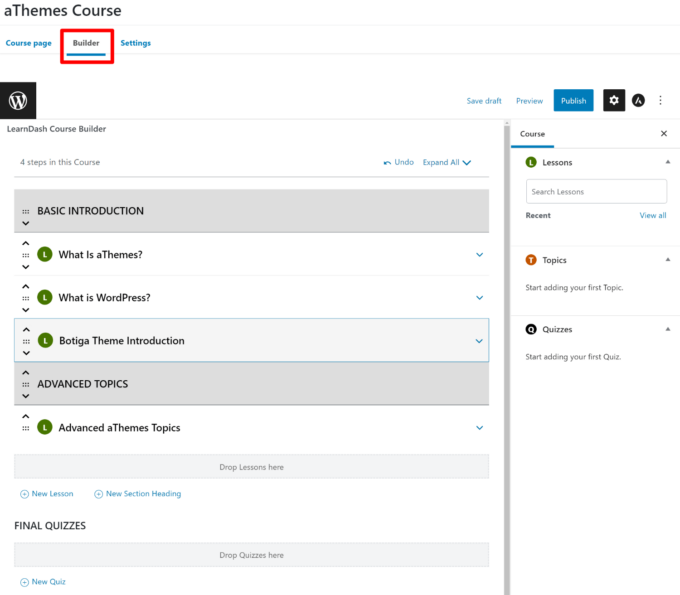680x595 pixels.
Task: Open the three-dot options menu
Action: 660,101
